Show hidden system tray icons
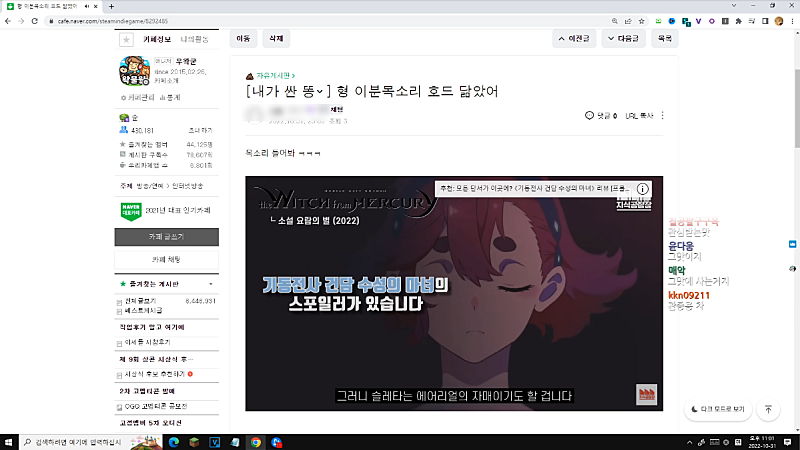Image resolution: width=800 pixels, height=450 pixels. pyautogui.click(x=689, y=442)
